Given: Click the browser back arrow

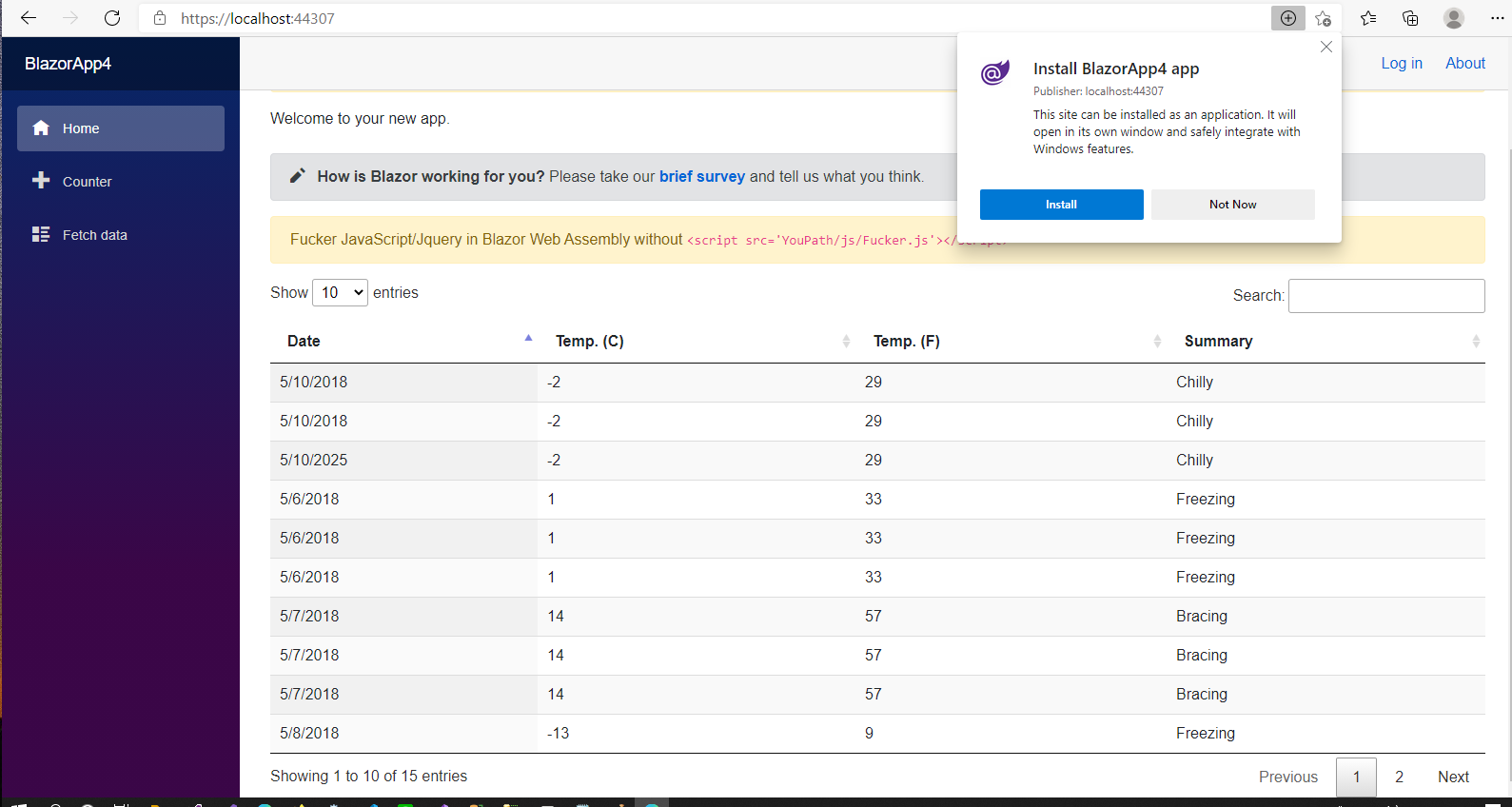Looking at the screenshot, I should point(29,18).
